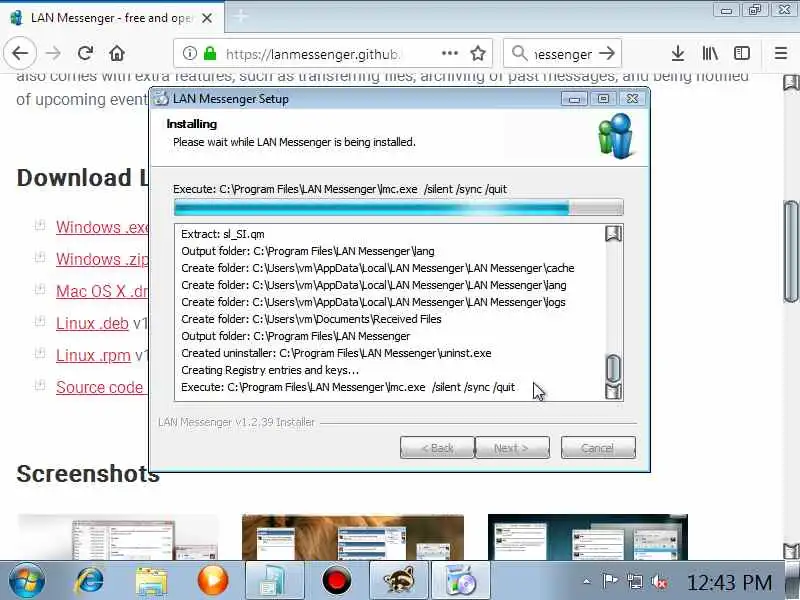Minimize the LAN Messenger Setup window
Screen dimensions: 800x600
574,98
